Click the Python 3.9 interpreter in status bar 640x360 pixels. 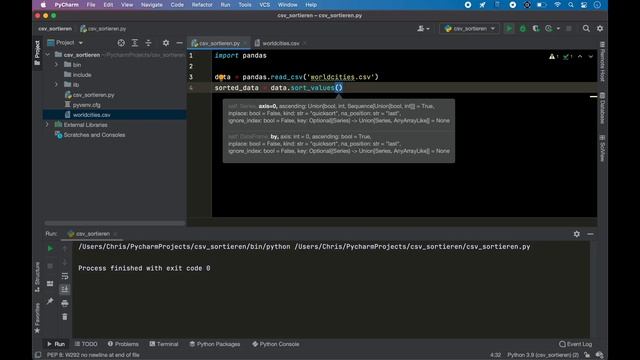543,355
